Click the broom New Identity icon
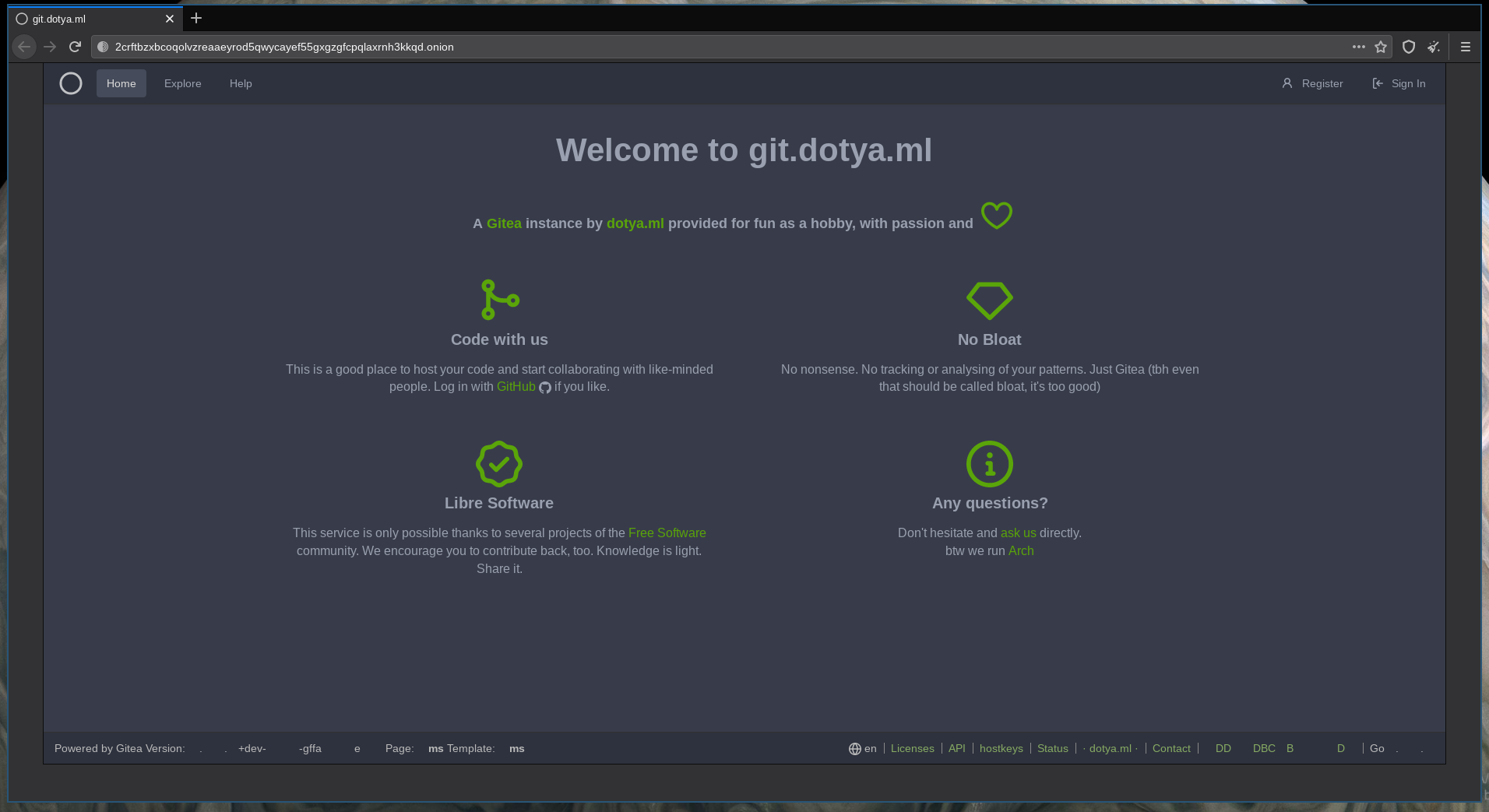 point(1434,47)
